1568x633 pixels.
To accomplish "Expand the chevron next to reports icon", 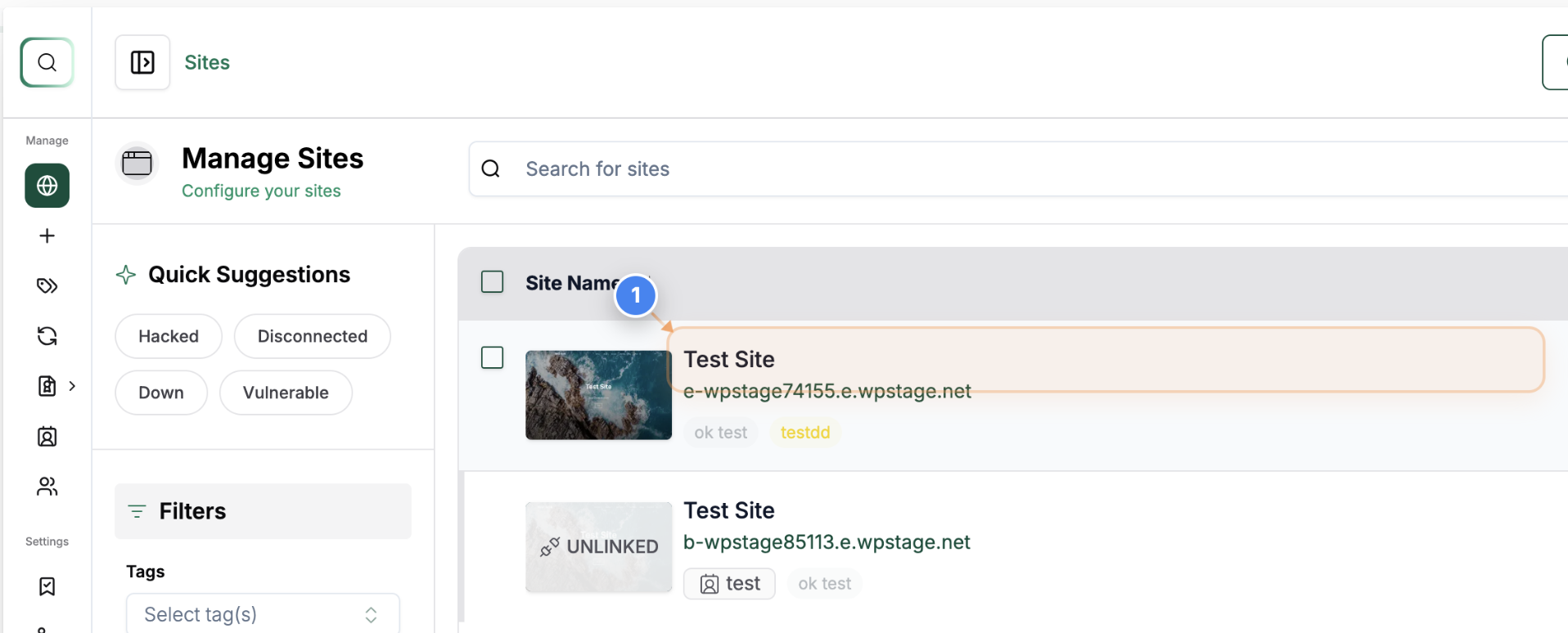I will point(72,386).
